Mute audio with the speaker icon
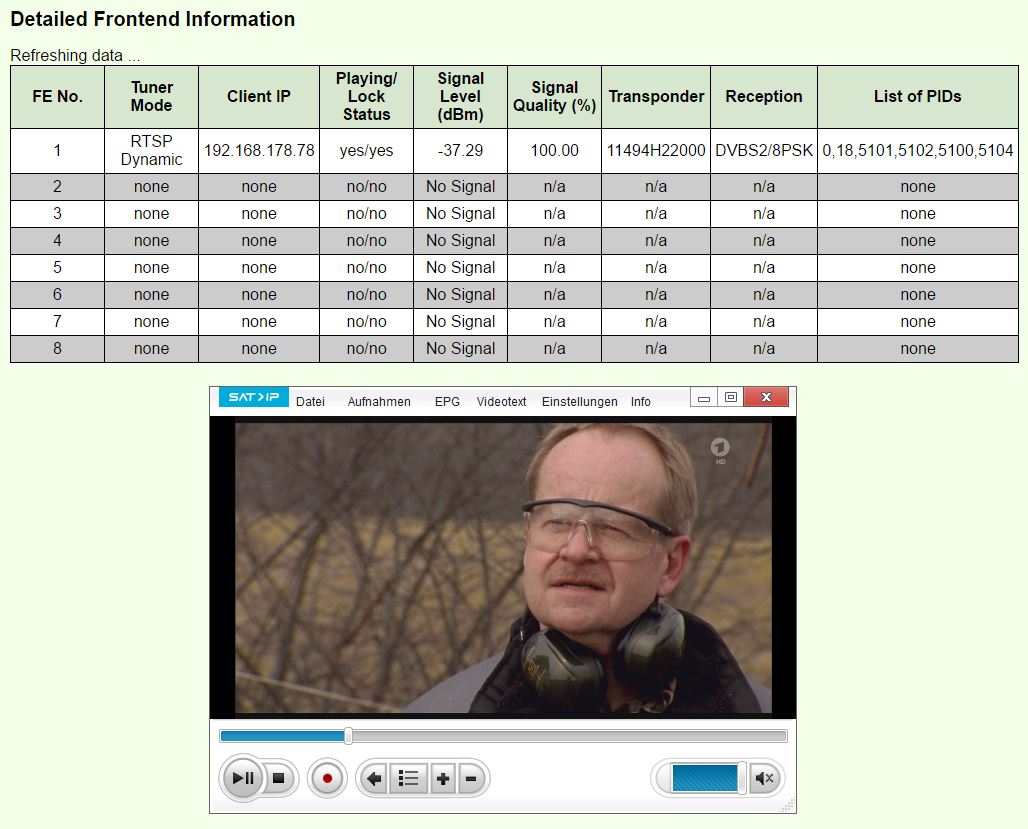Image resolution: width=1028 pixels, height=829 pixels. coord(764,778)
